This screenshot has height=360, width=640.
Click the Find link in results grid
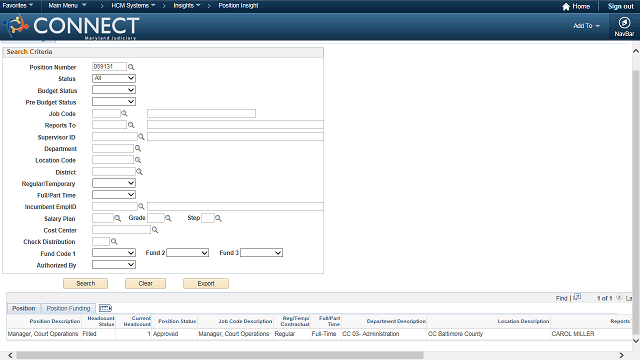(561, 298)
